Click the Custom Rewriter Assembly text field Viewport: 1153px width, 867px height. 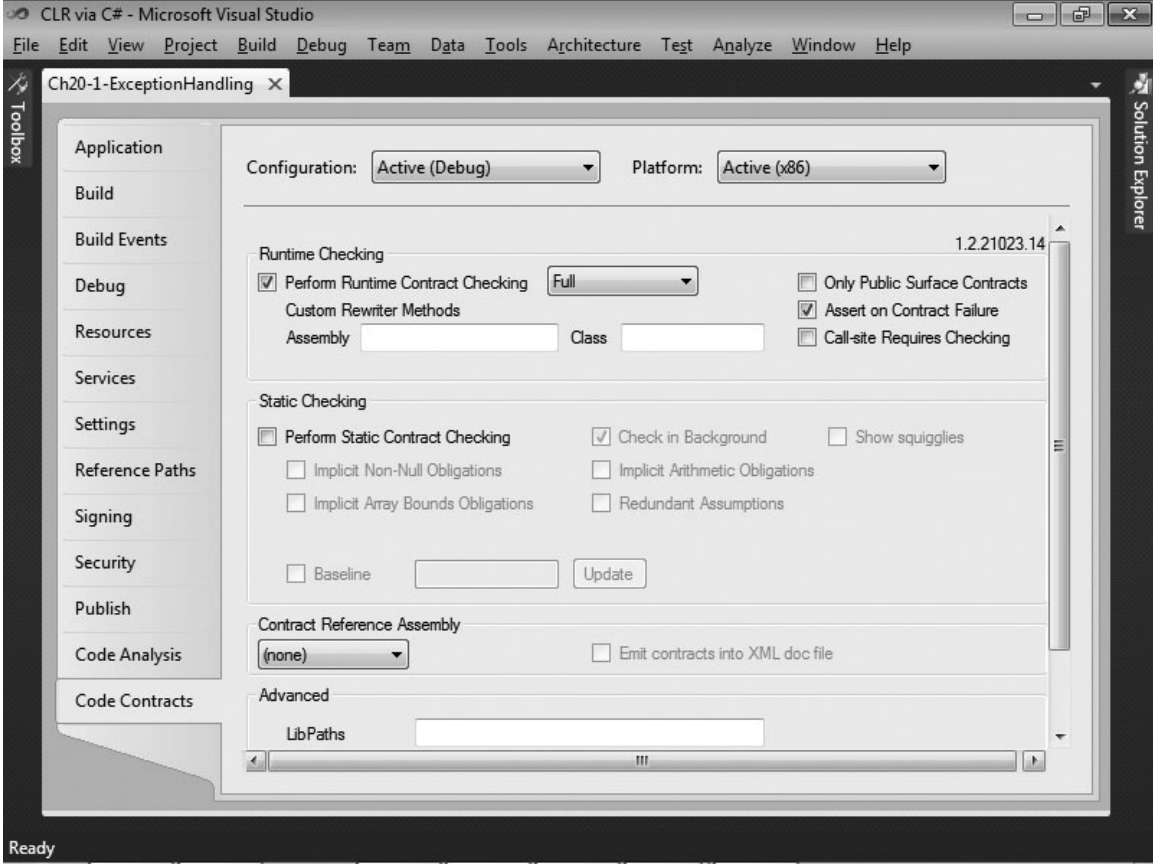pyautogui.click(x=459, y=339)
